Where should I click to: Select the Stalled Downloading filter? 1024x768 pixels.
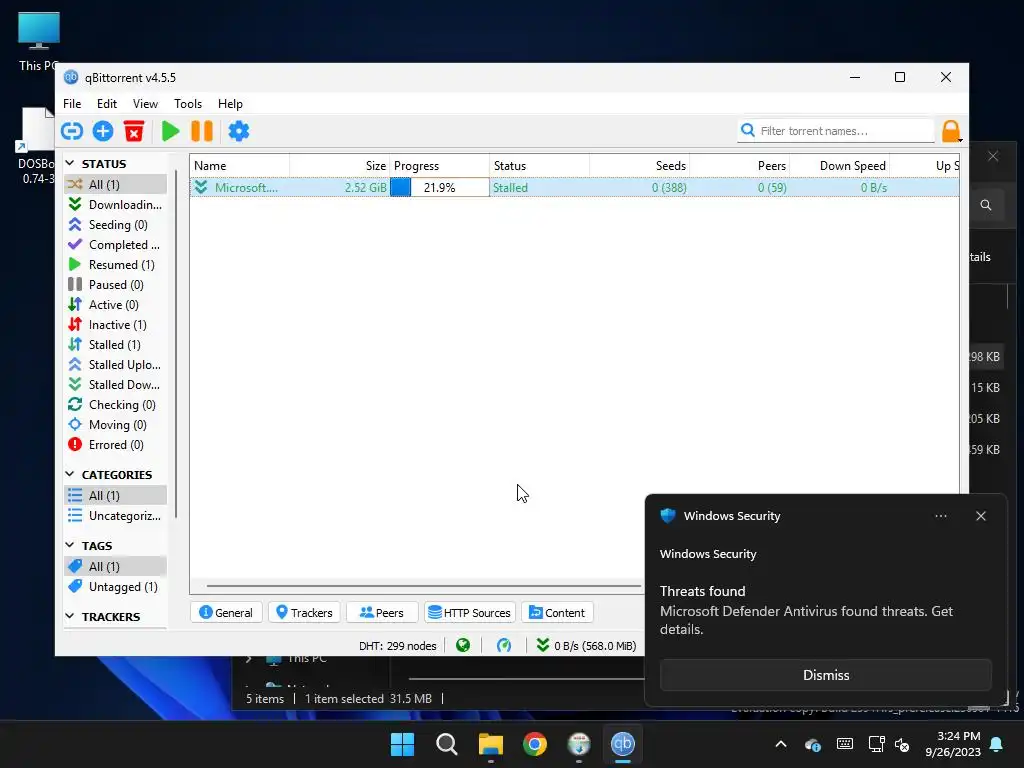[115, 385]
